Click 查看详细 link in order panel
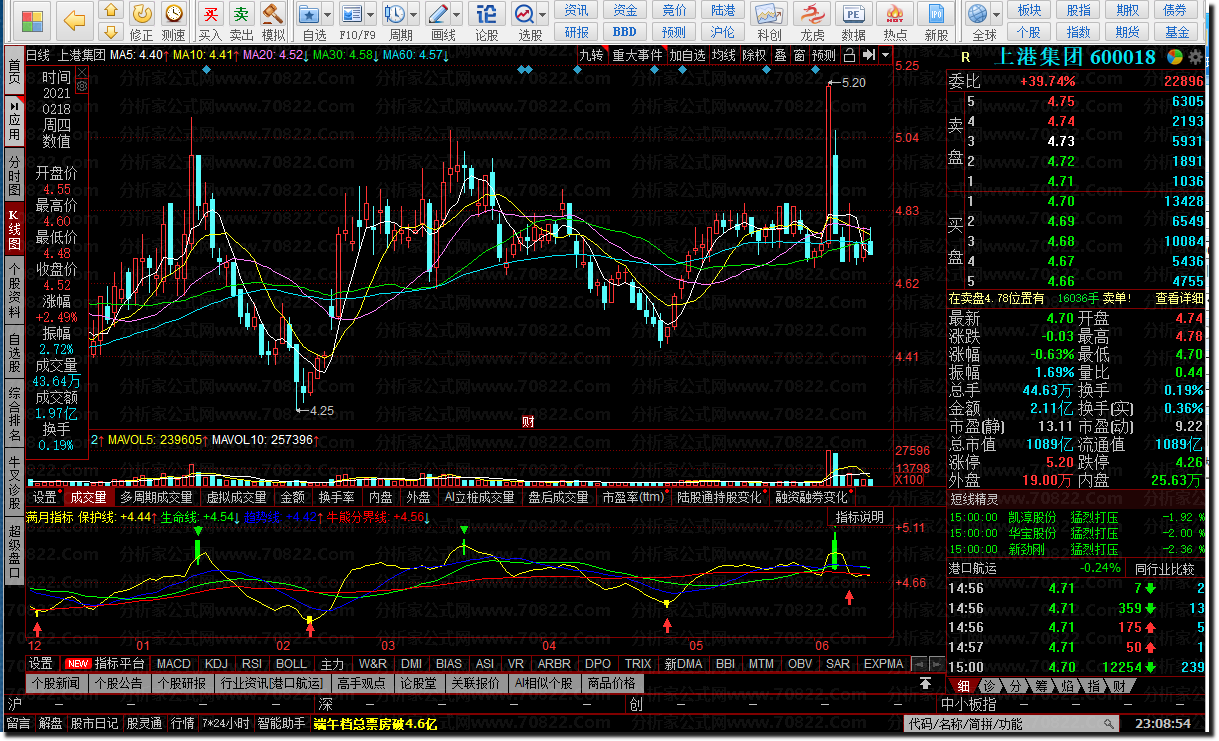This screenshot has width=1219, height=741. pyautogui.click(x=1180, y=298)
